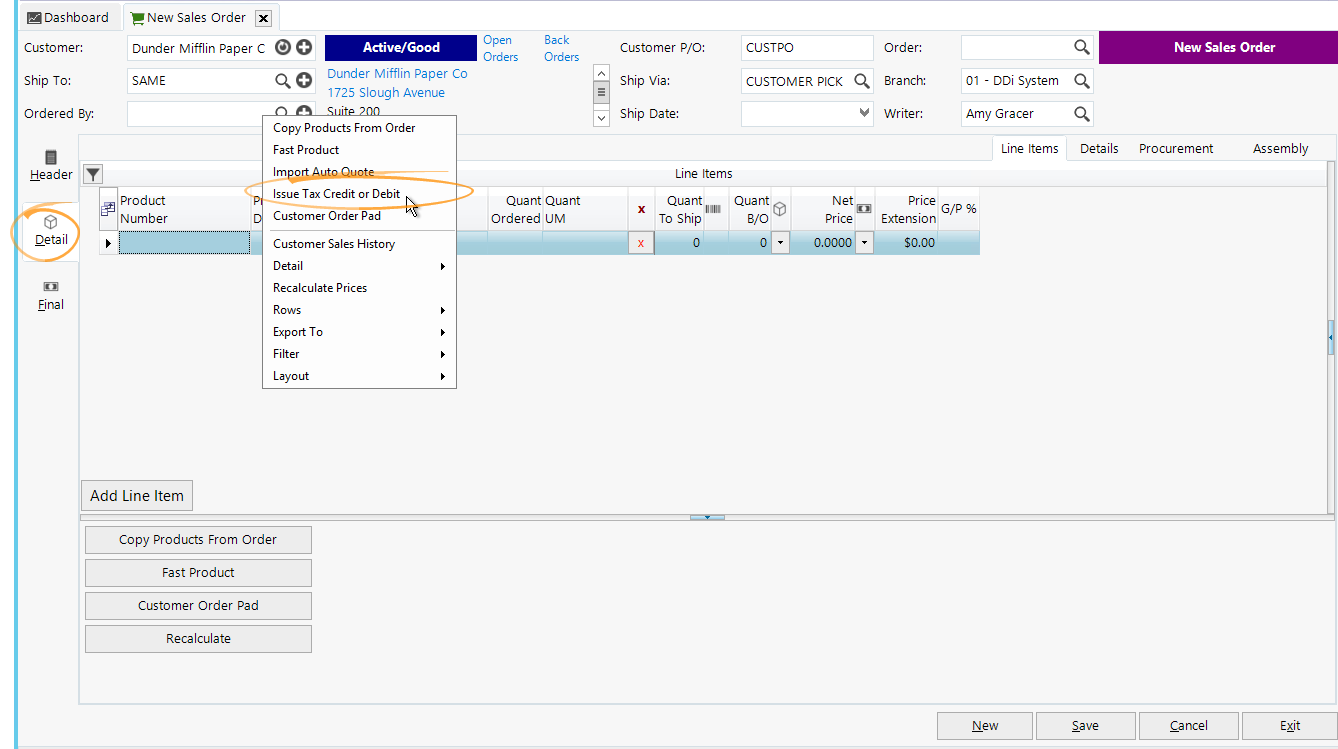Click the Customer P/O input field

tap(807, 47)
